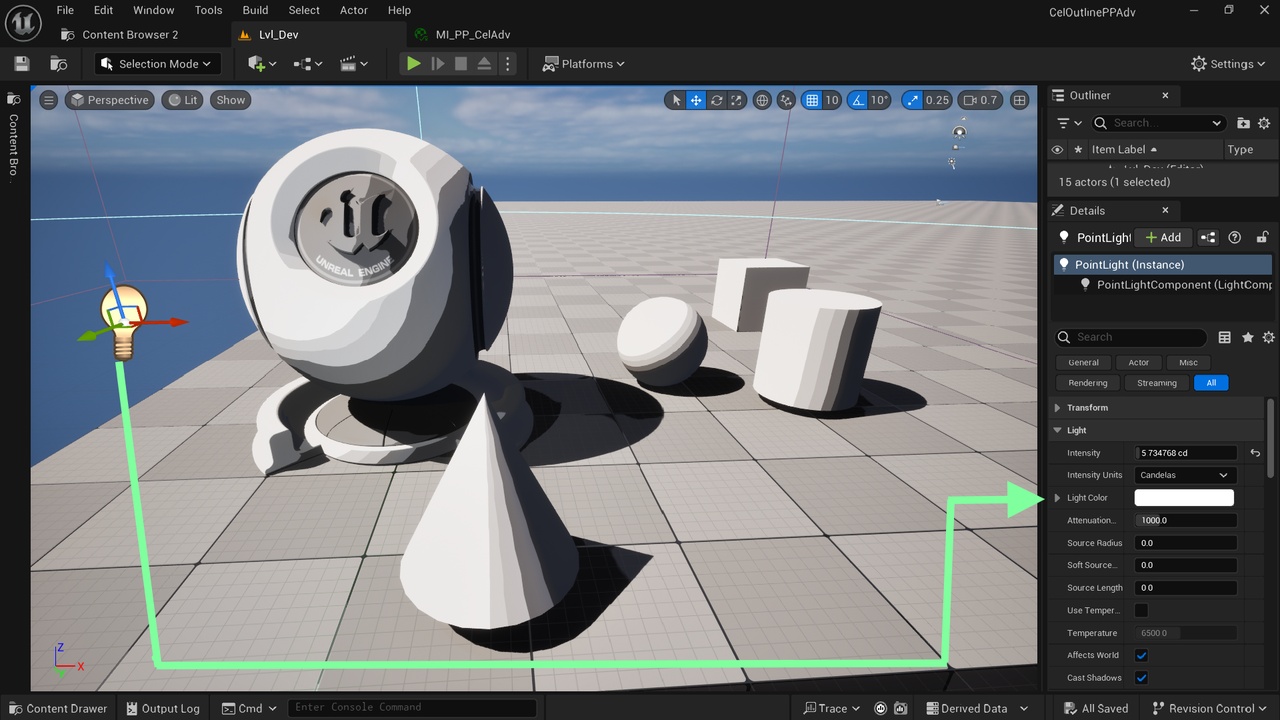Screen dimensions: 1280x720
Task: Uncheck the Cast Shadows checkbox
Action: coord(1141,678)
